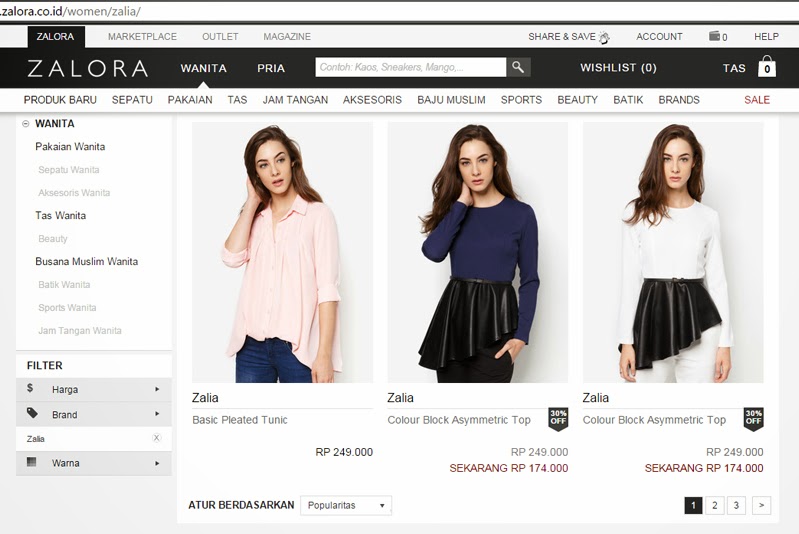Open PRODUK BARU category

click(60, 100)
